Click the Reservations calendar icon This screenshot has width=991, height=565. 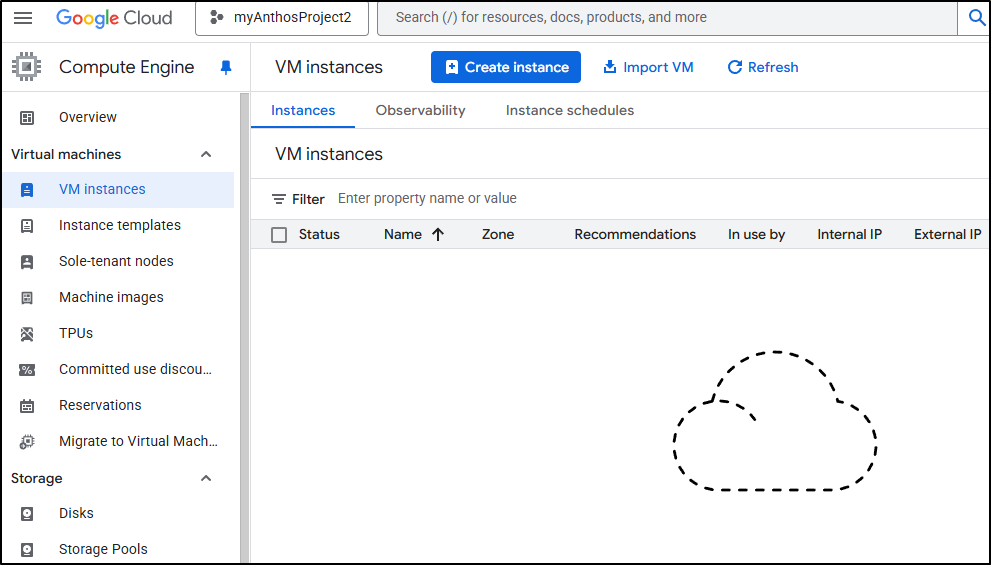[x=27, y=406]
